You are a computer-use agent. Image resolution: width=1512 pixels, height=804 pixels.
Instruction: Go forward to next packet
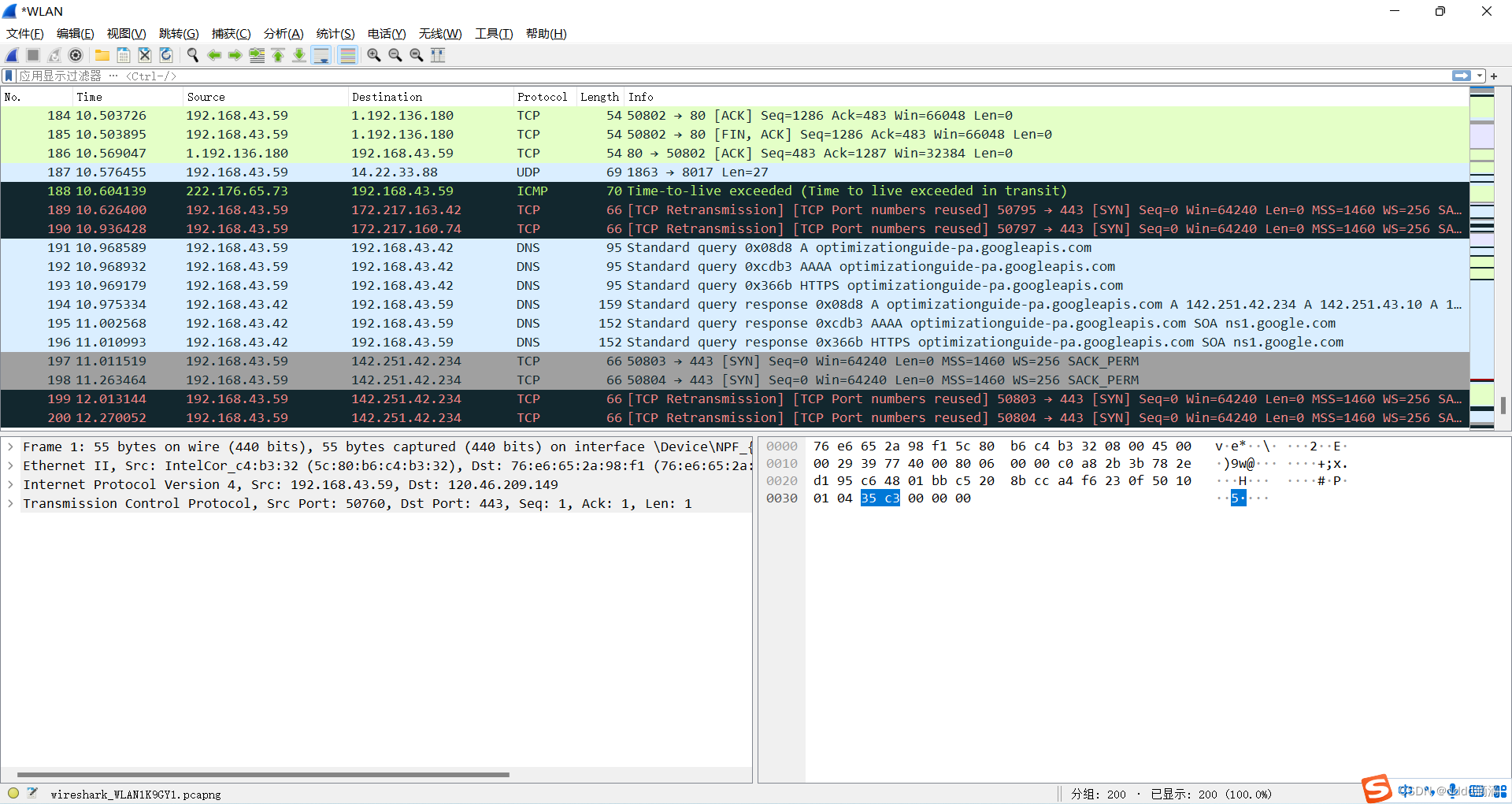coord(235,55)
